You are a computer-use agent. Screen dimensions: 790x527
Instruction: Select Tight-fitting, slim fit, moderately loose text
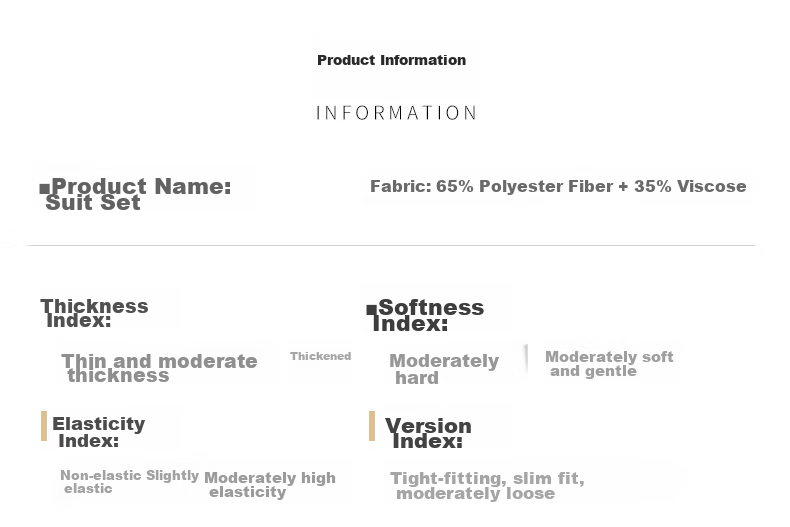pos(487,485)
